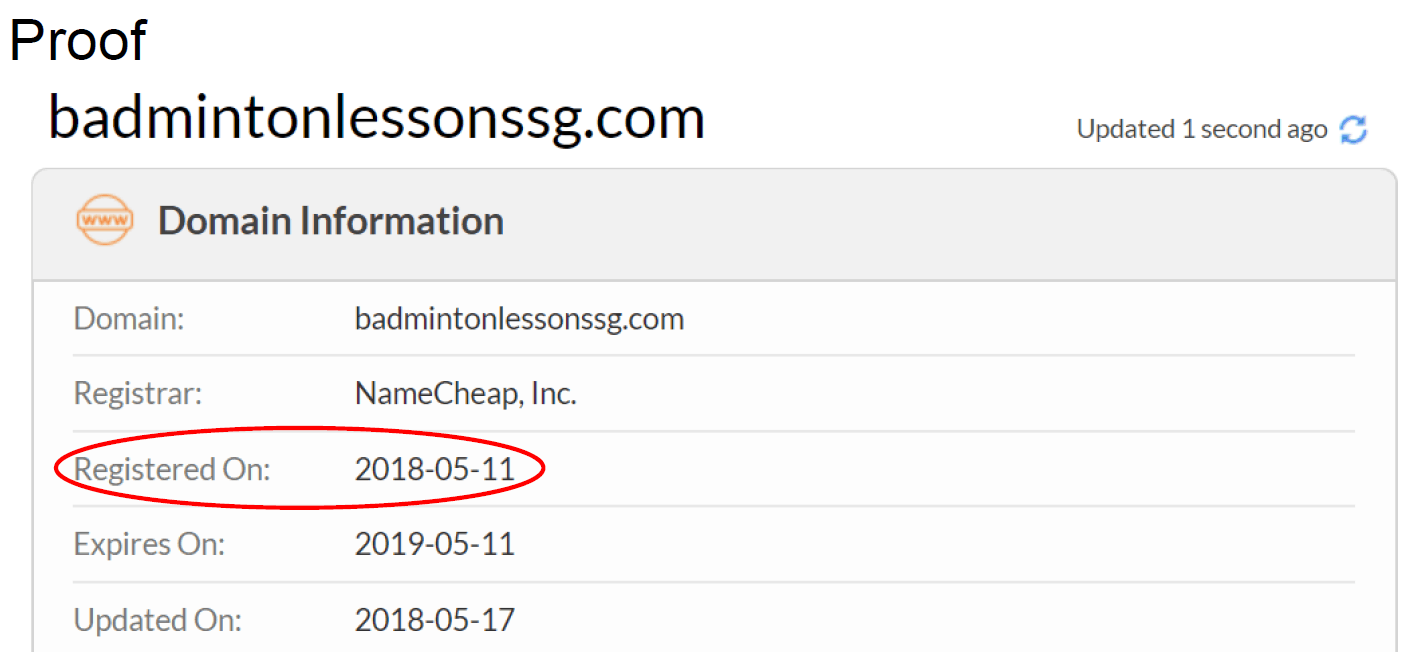Click the large badmintonlessonssg.com page title
The height and width of the screenshot is (663, 1402).
click(x=377, y=119)
